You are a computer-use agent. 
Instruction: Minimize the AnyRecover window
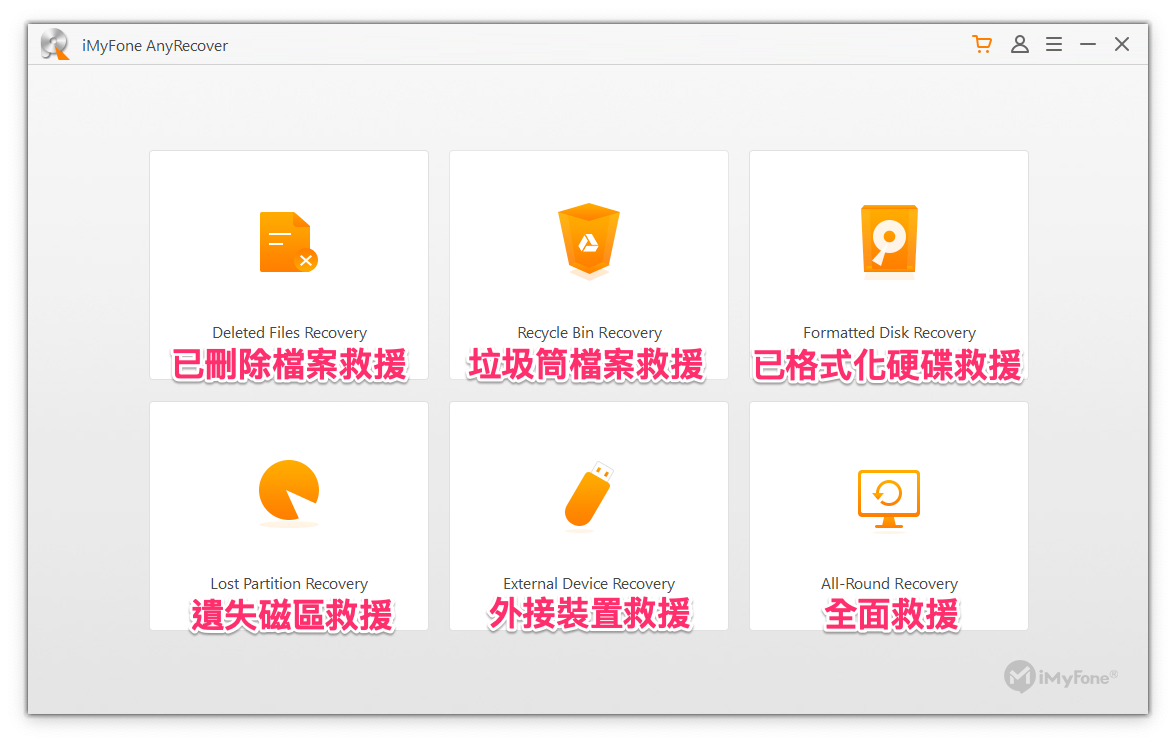[1088, 44]
